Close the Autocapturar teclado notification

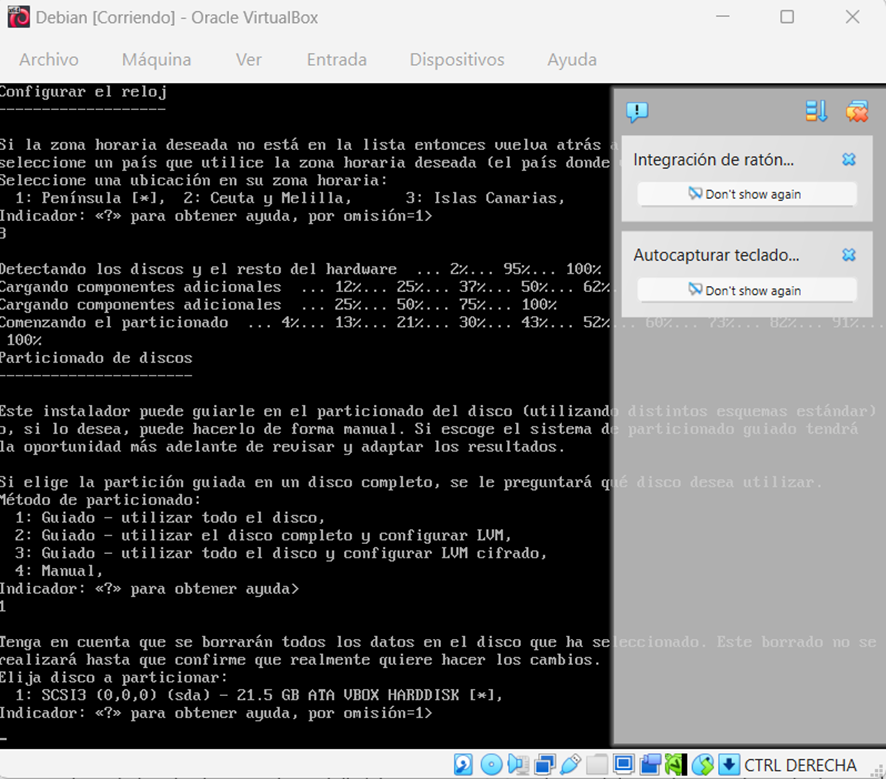pyautogui.click(x=849, y=255)
